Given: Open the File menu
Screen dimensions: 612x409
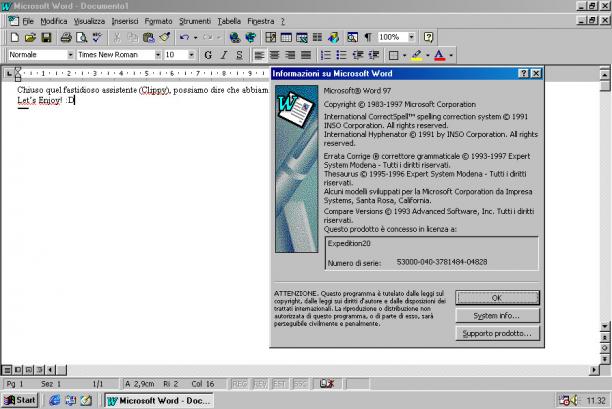Looking at the screenshot, I should 28,21.
